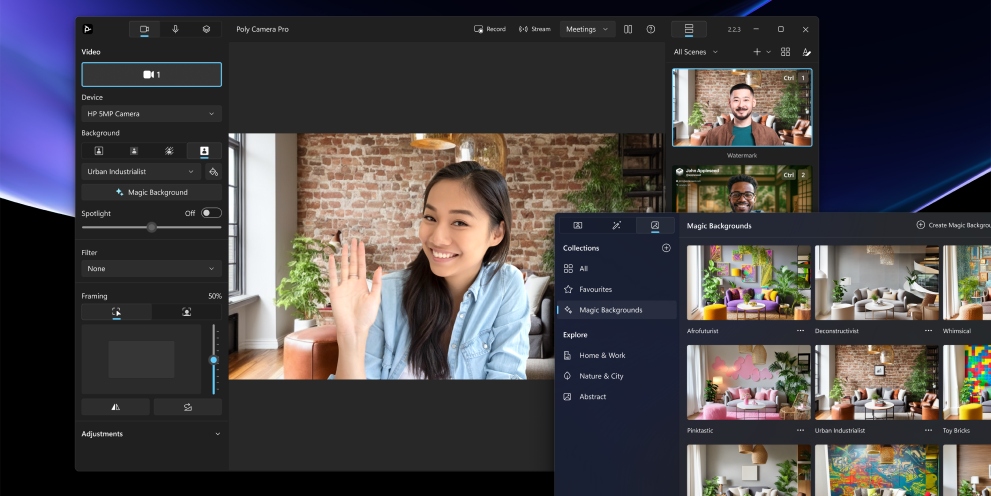Switch scenes to grid view
Image resolution: width=991 pixels, height=496 pixels.
click(786, 52)
